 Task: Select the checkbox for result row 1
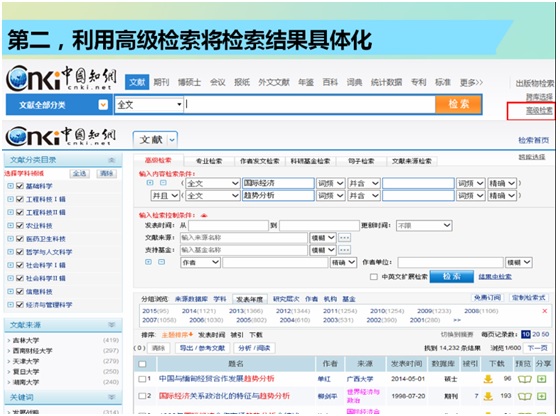pos(142,379)
